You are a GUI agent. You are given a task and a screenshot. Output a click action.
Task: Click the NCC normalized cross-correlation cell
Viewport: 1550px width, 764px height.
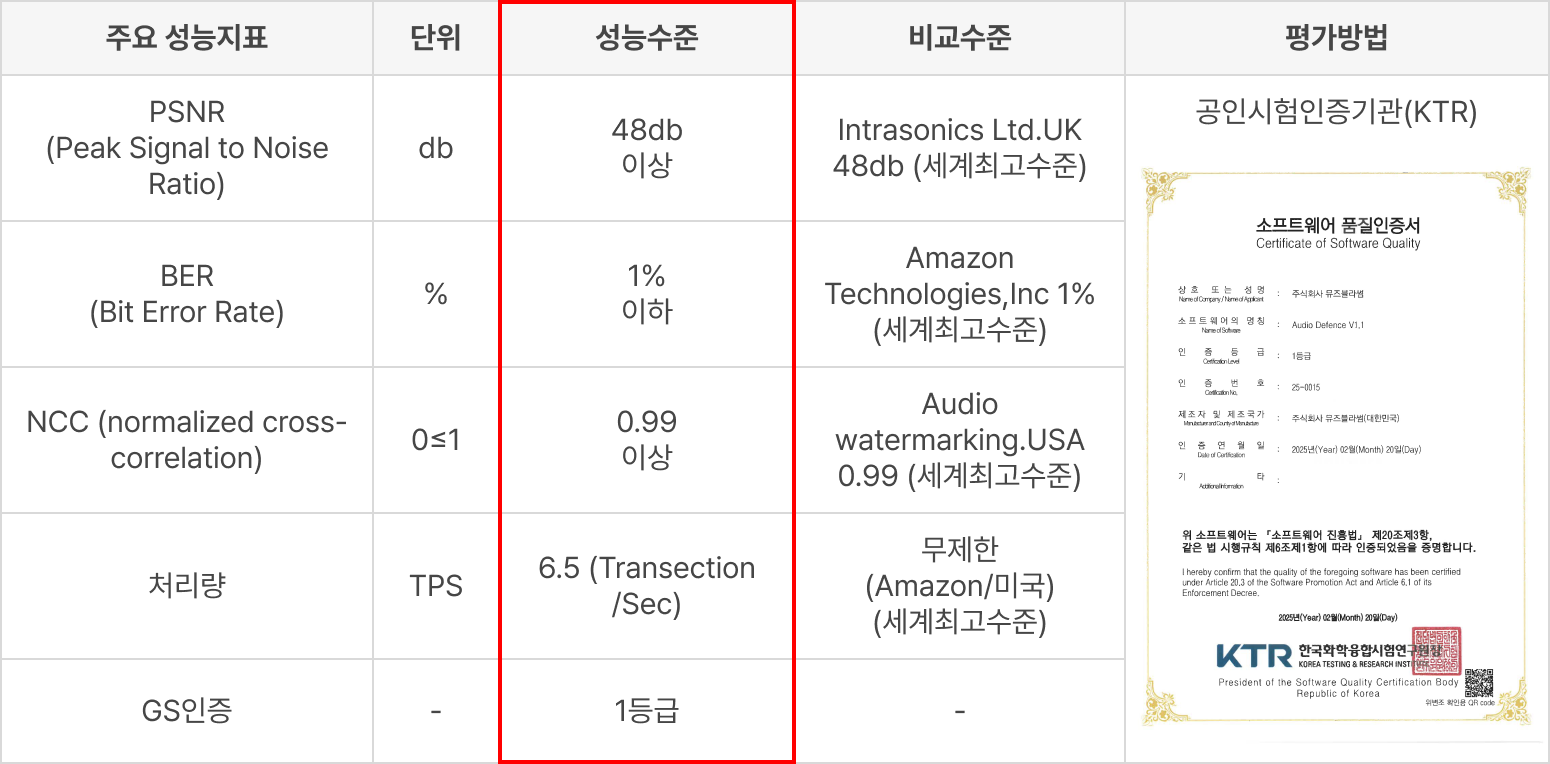point(187,440)
